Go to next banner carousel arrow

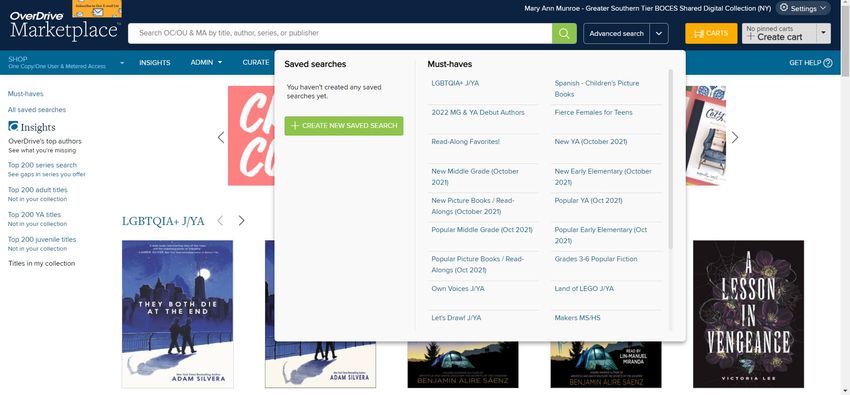(735, 138)
